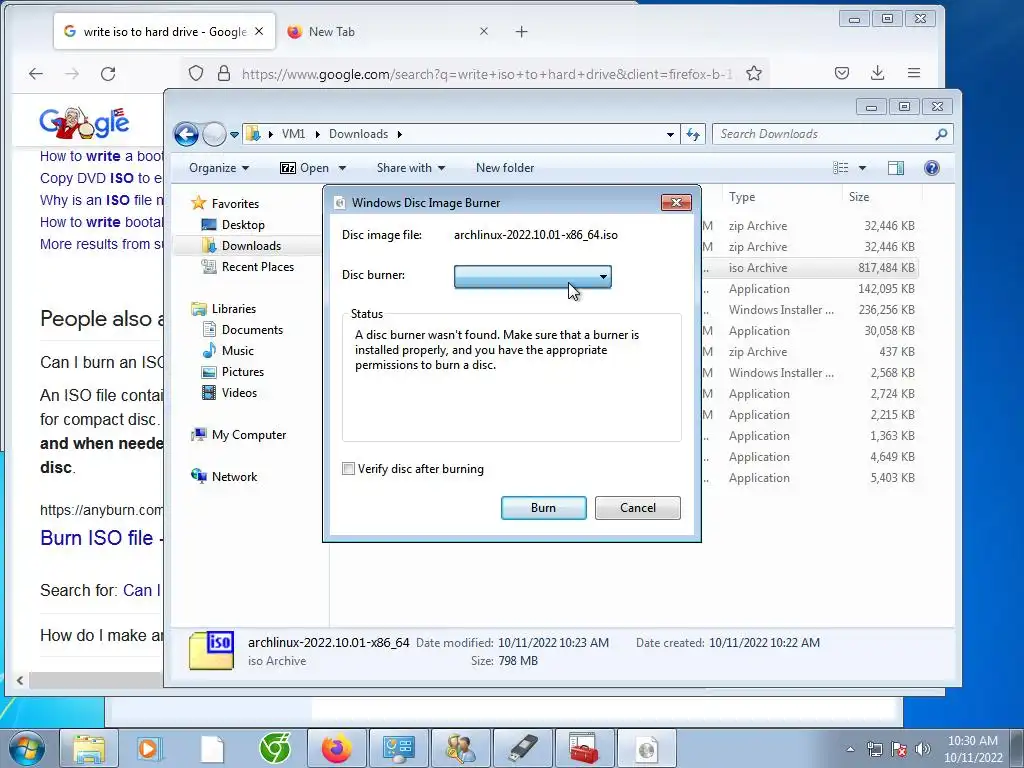Open Firefox from the taskbar

coord(337,748)
